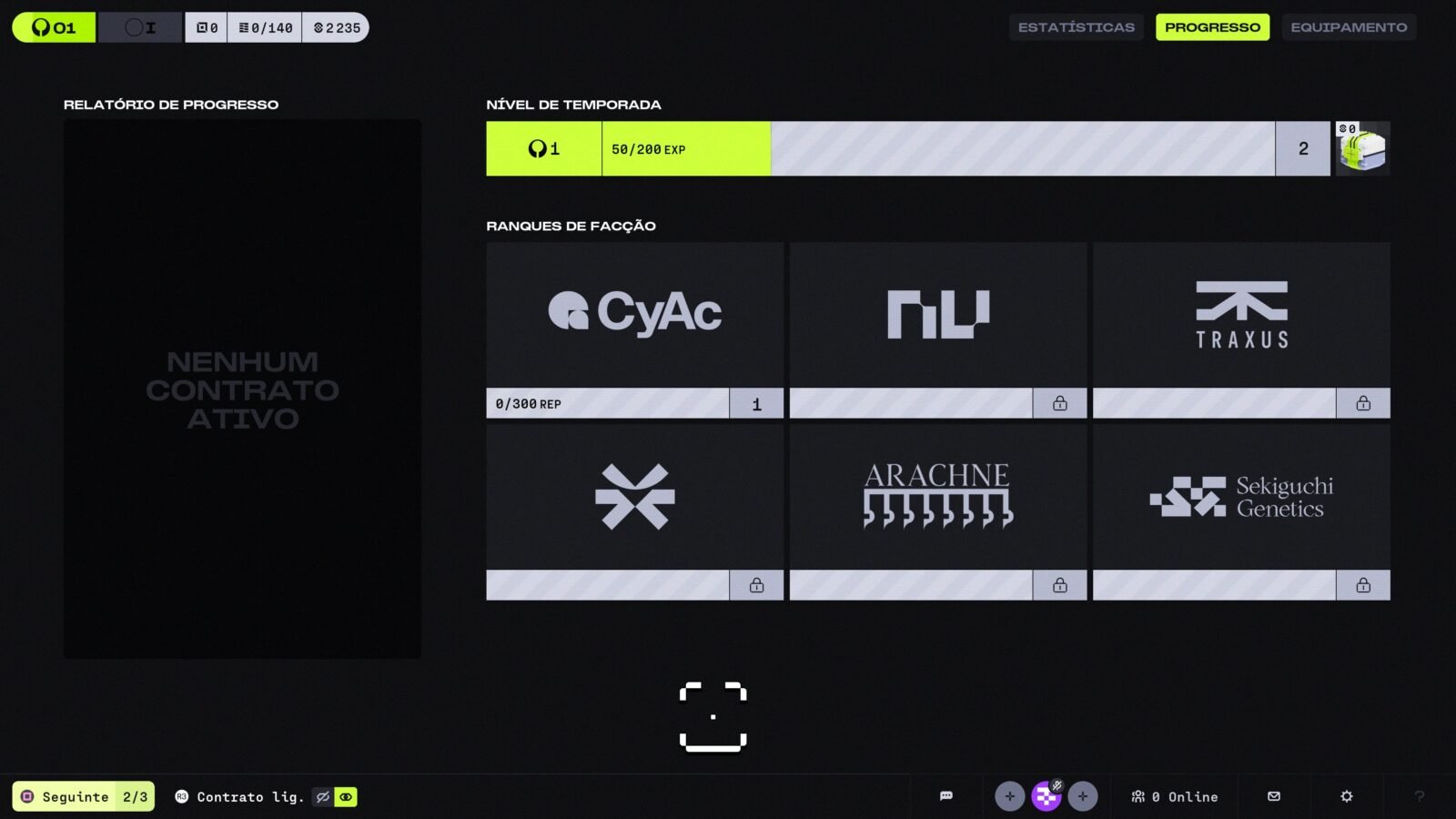This screenshot has width=1456, height=819.
Task: Open the 0 Online friends list
Action: tap(1175, 796)
